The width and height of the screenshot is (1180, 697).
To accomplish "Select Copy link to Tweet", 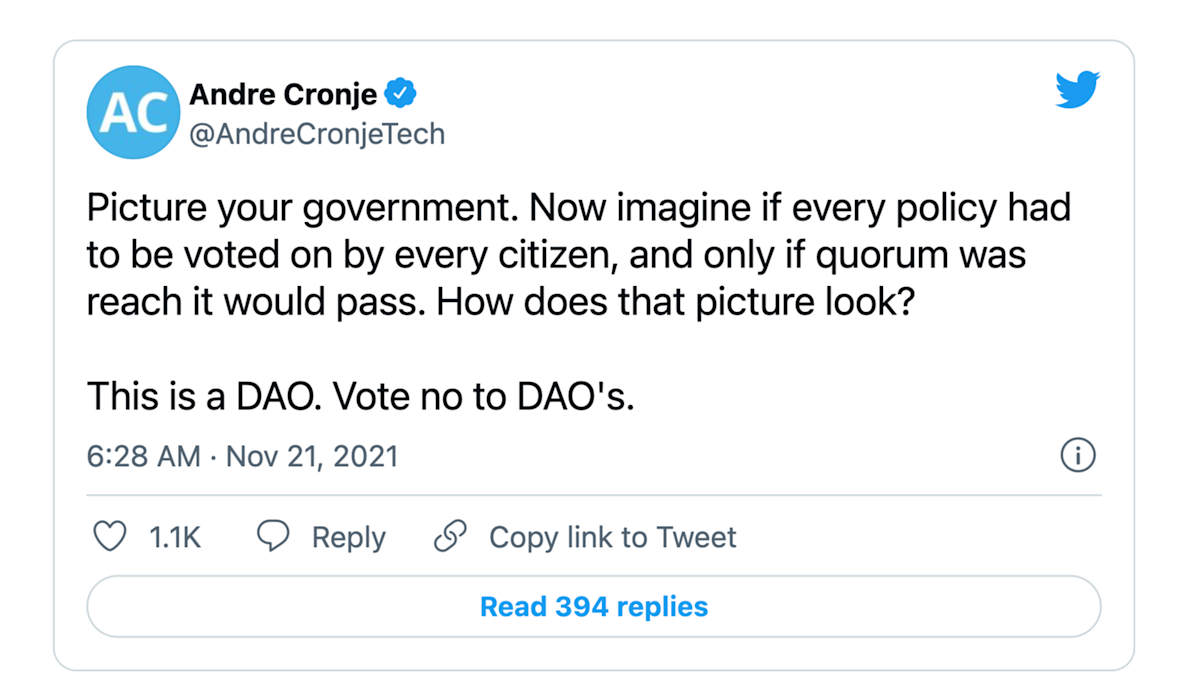I will pos(613,537).
